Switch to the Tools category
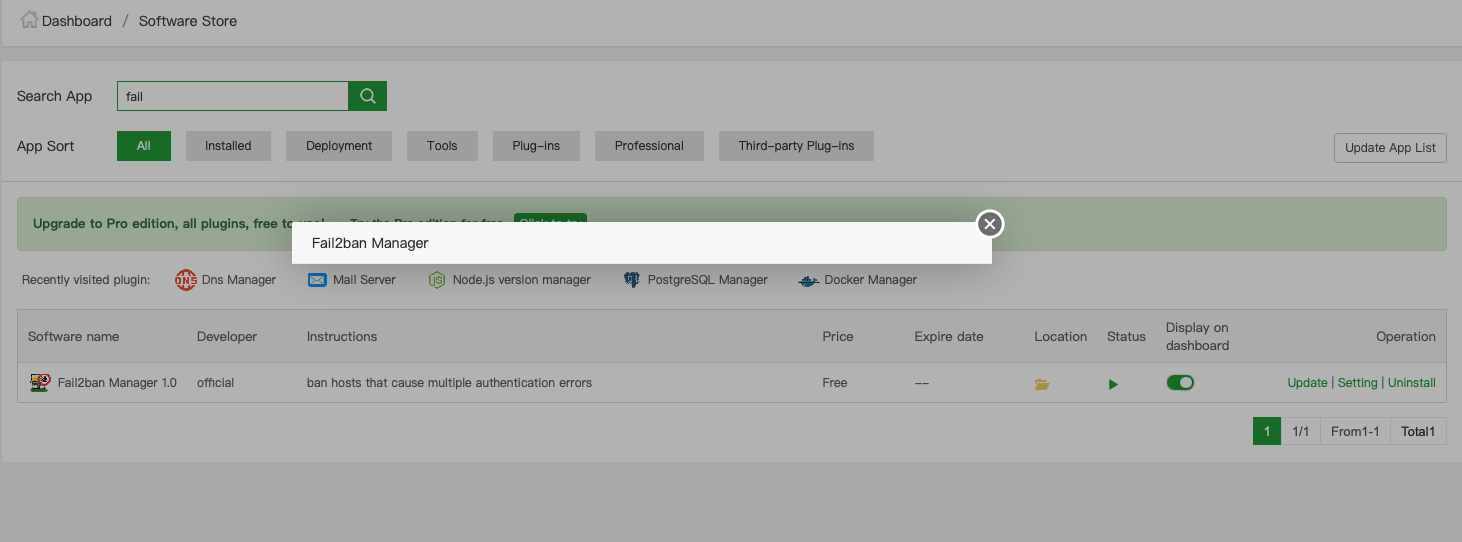Screen dimensions: 1462x542 (x=442, y=146)
